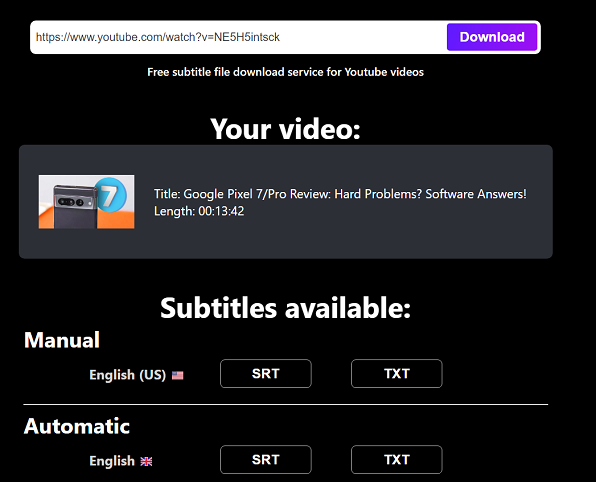Click the purple Download button
This screenshot has width=596, height=482.
tap(492, 37)
